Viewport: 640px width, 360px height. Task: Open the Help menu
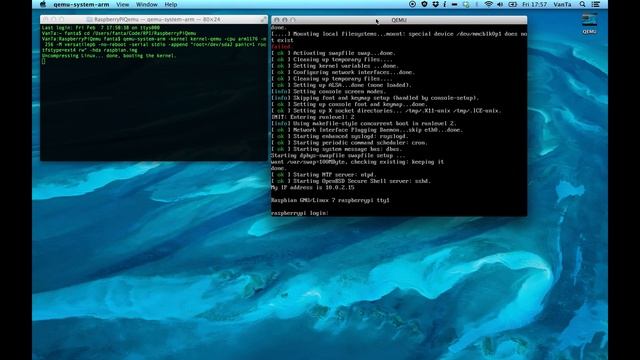(x=171, y=4)
